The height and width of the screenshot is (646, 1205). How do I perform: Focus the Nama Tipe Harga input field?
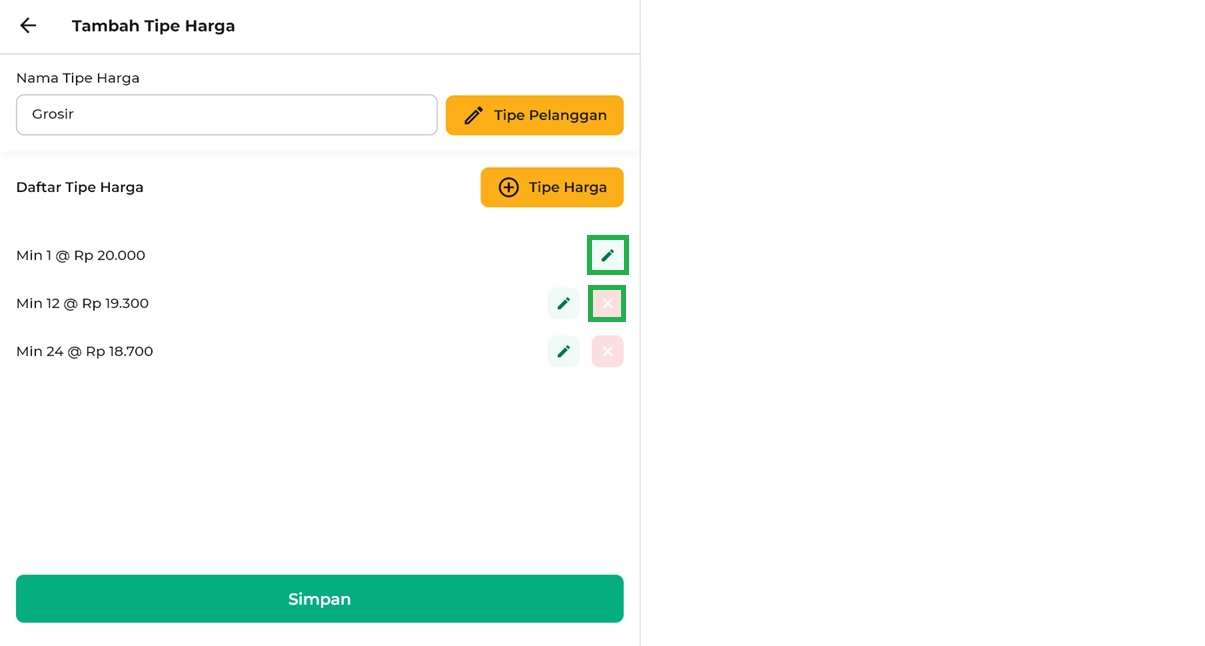(226, 115)
